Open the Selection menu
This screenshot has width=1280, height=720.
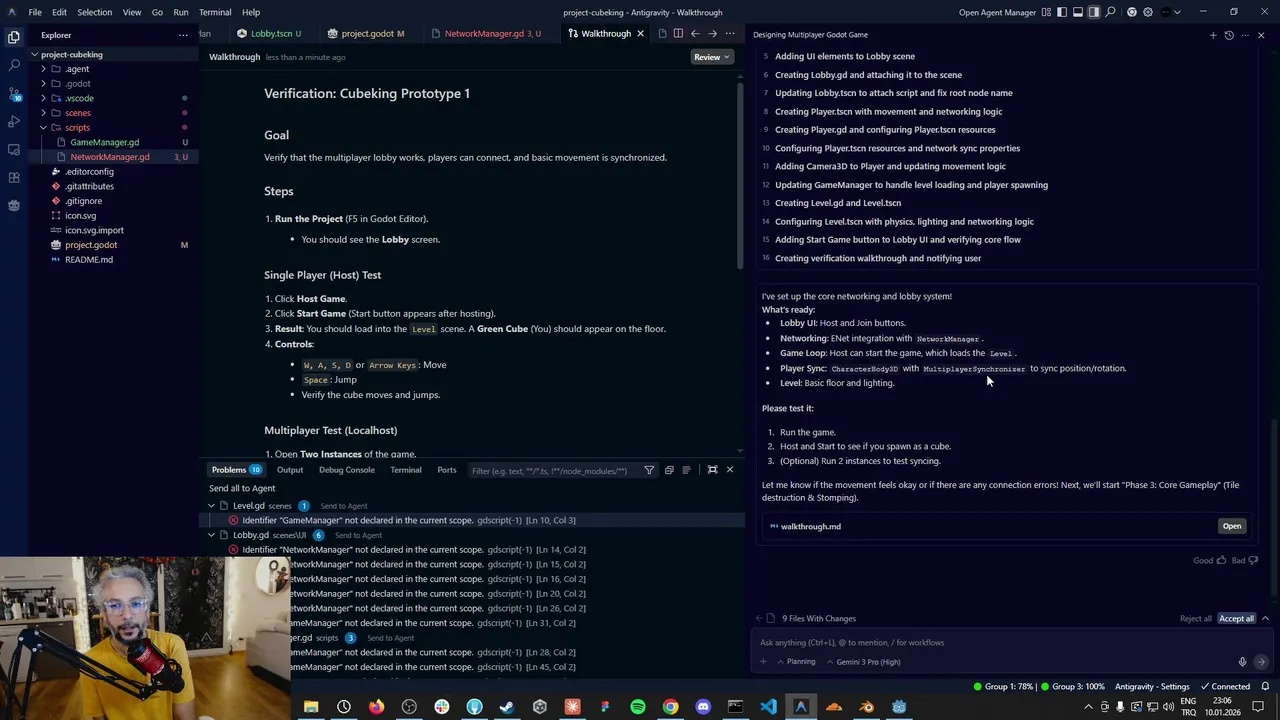(x=94, y=12)
